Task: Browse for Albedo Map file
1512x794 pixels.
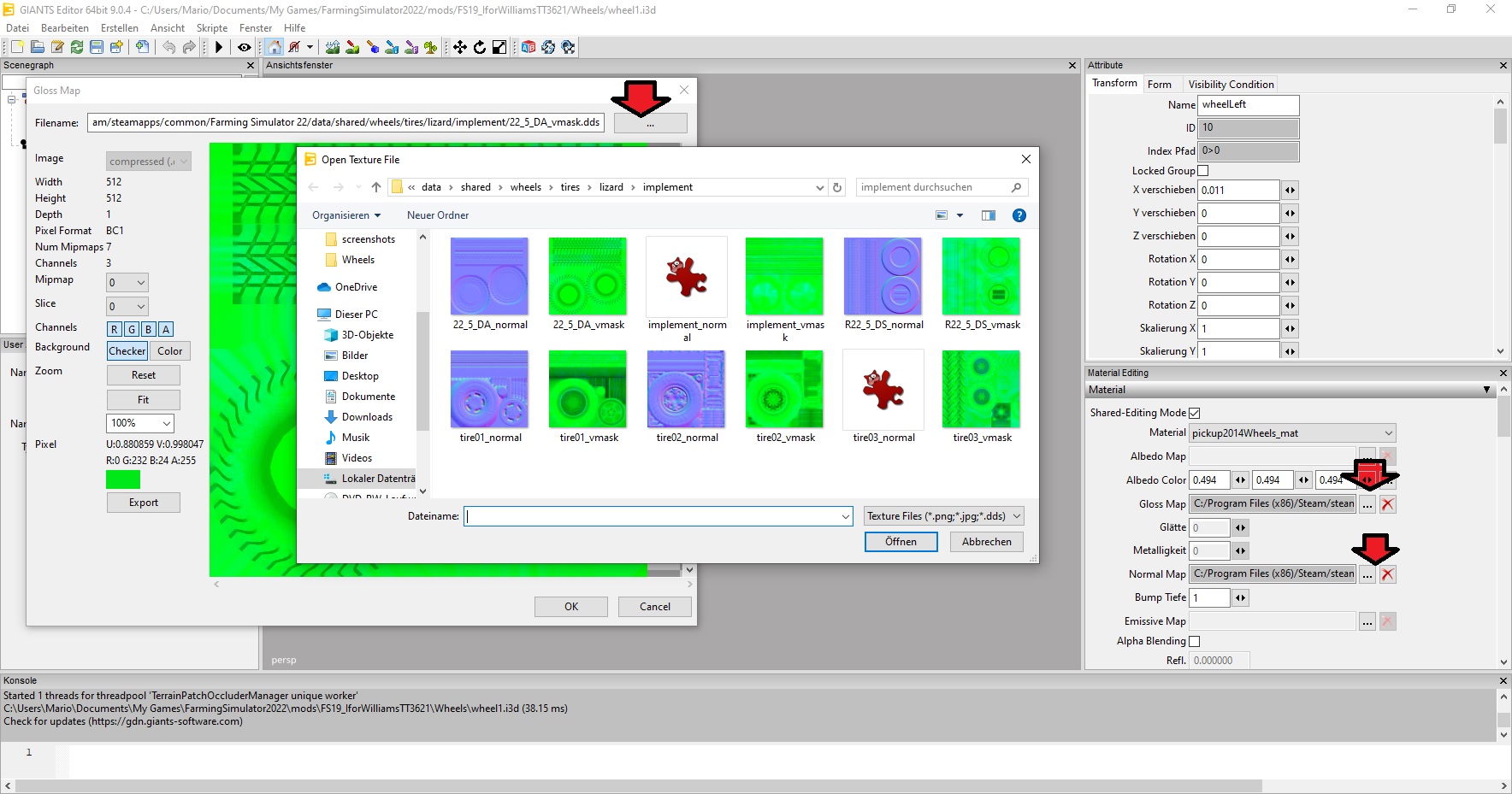Action: 1367,456
